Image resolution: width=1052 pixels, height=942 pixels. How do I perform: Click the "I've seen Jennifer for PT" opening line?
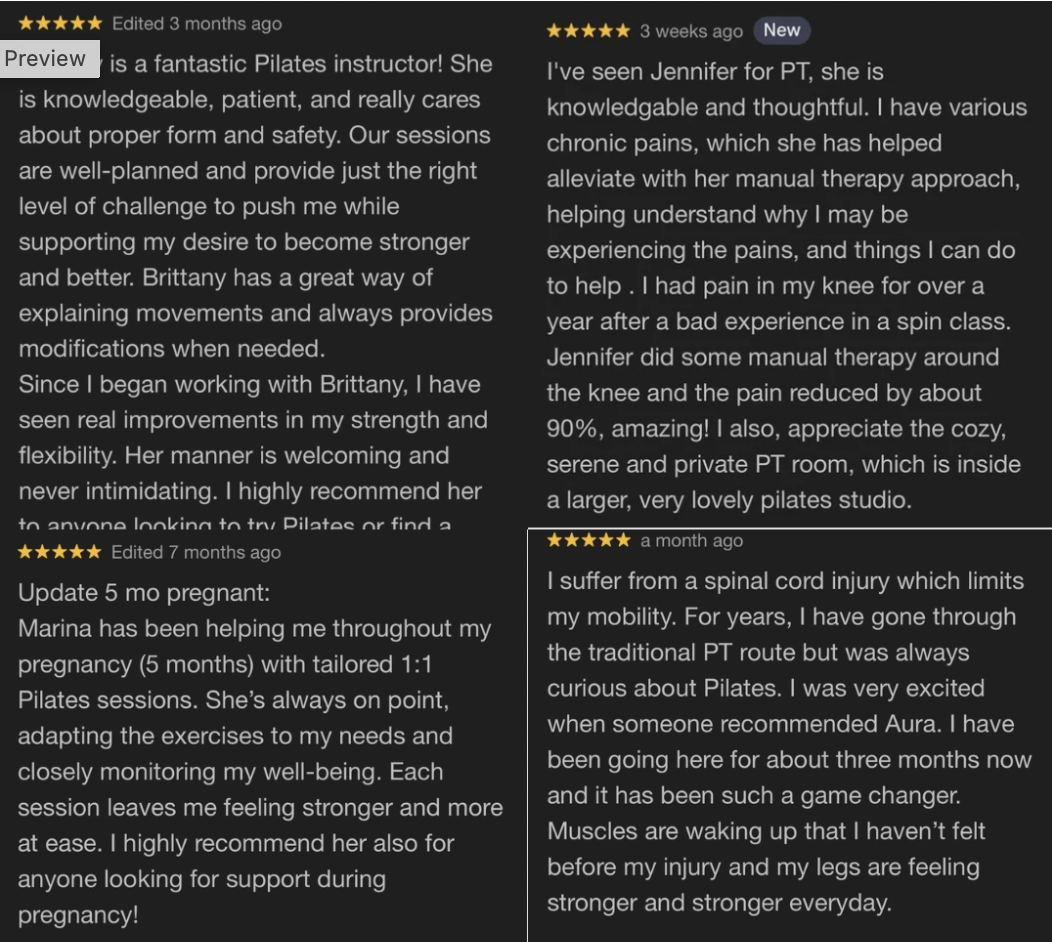coord(715,72)
